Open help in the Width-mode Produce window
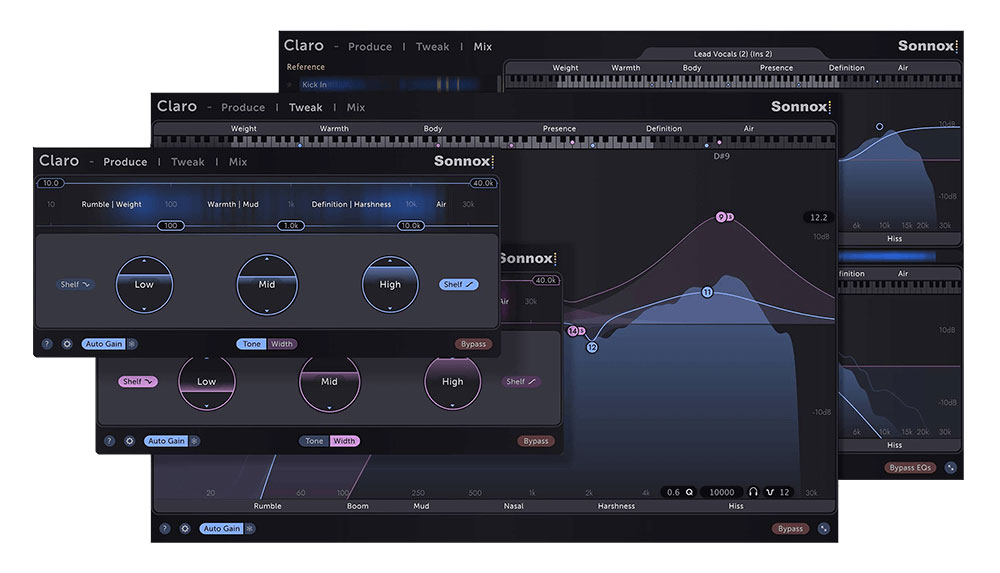Screen dimensions: 1000x573 click(109, 441)
